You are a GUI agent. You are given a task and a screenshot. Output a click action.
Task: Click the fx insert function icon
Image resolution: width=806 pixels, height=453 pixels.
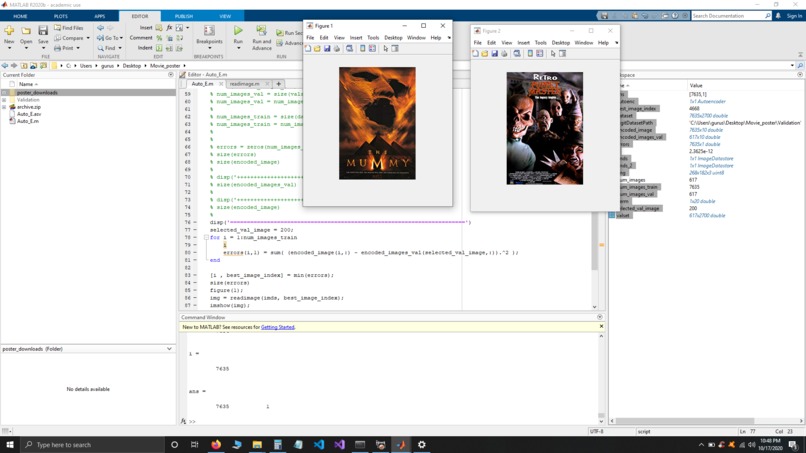[x=169, y=28]
